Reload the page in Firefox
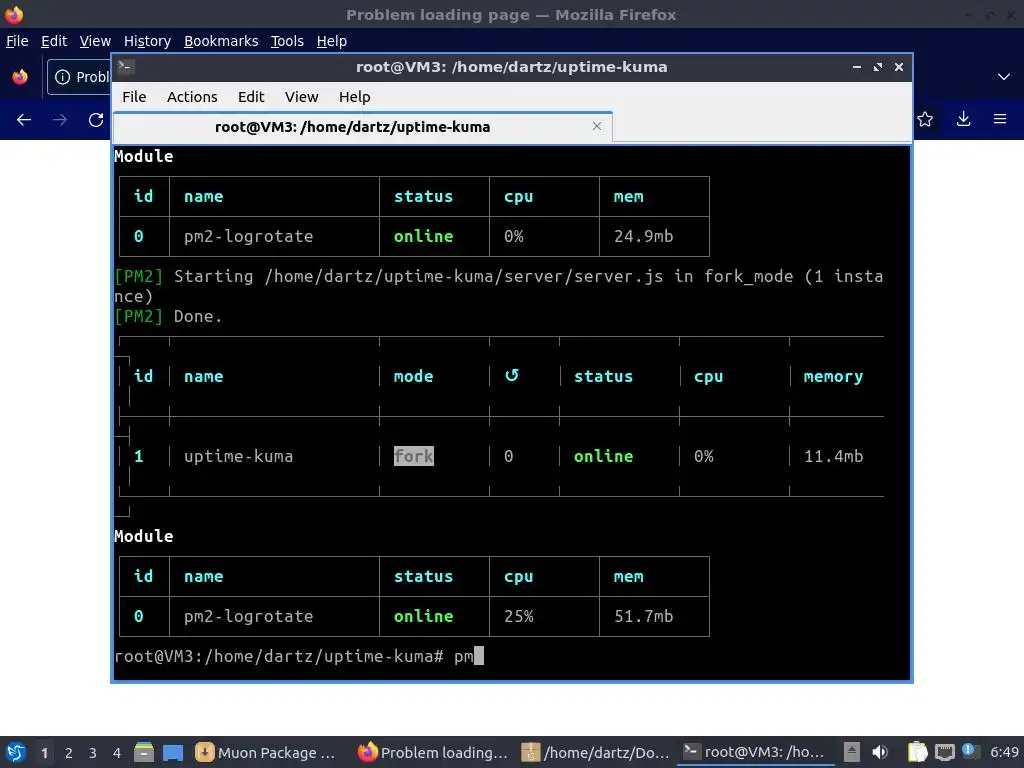This screenshot has width=1024, height=768. 96,120
